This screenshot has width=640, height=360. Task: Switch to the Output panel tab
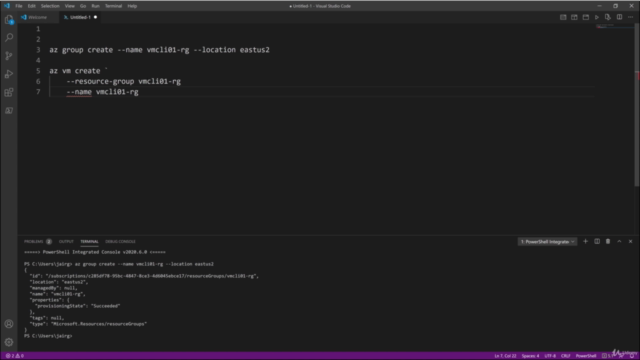pyautogui.click(x=66, y=242)
